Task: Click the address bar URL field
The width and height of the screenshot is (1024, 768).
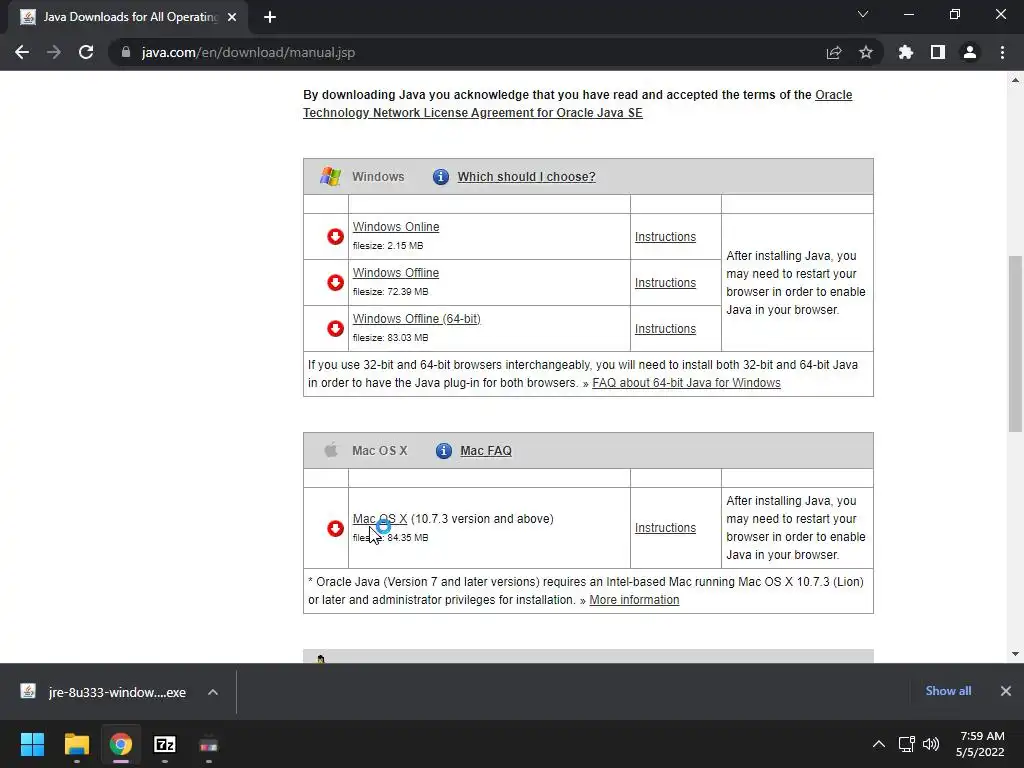Action: pos(470,52)
